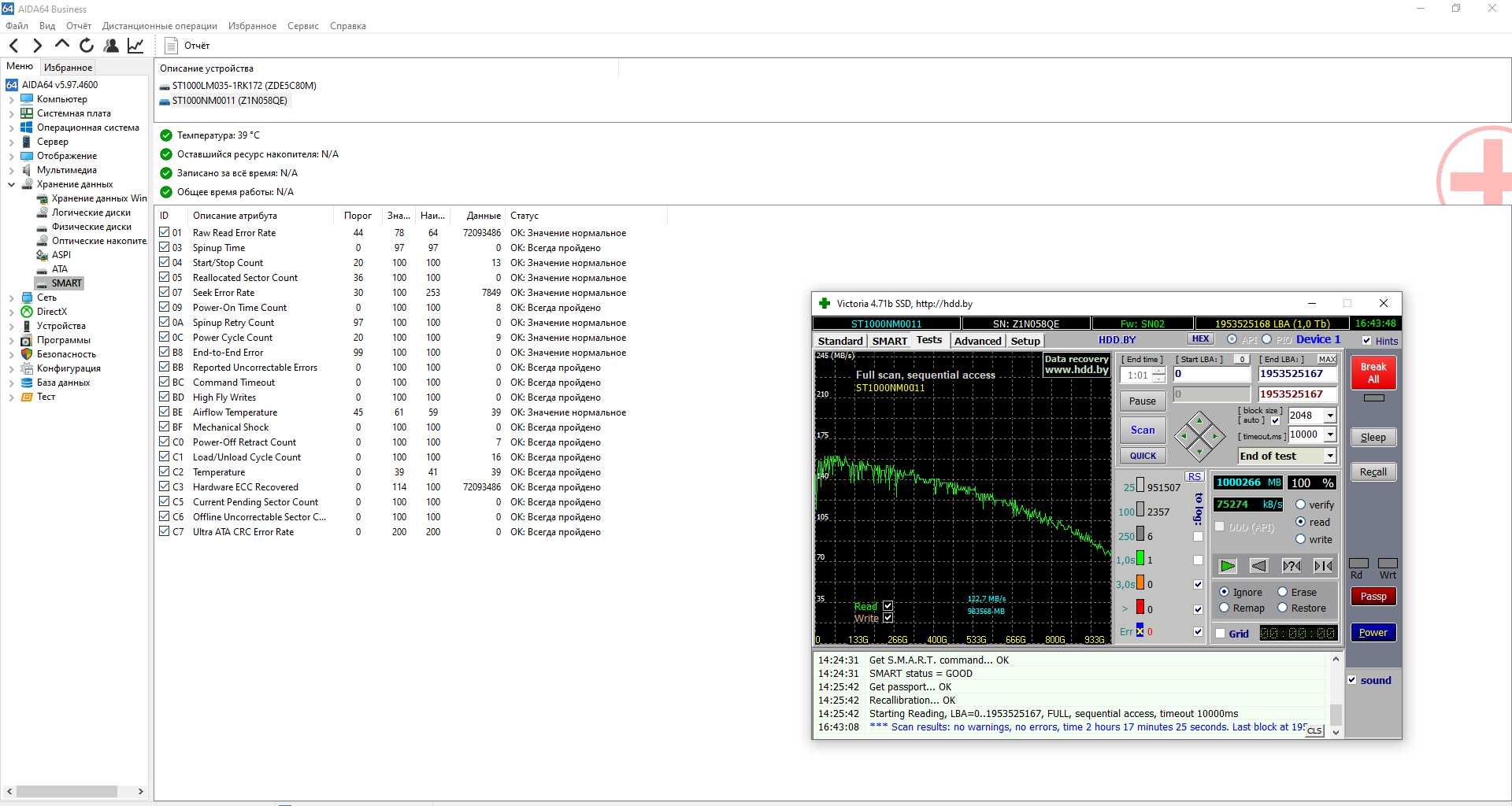Image resolution: width=1512 pixels, height=806 pixels.
Task: Toggle the block size auto checkbox
Action: [x=1275, y=421]
